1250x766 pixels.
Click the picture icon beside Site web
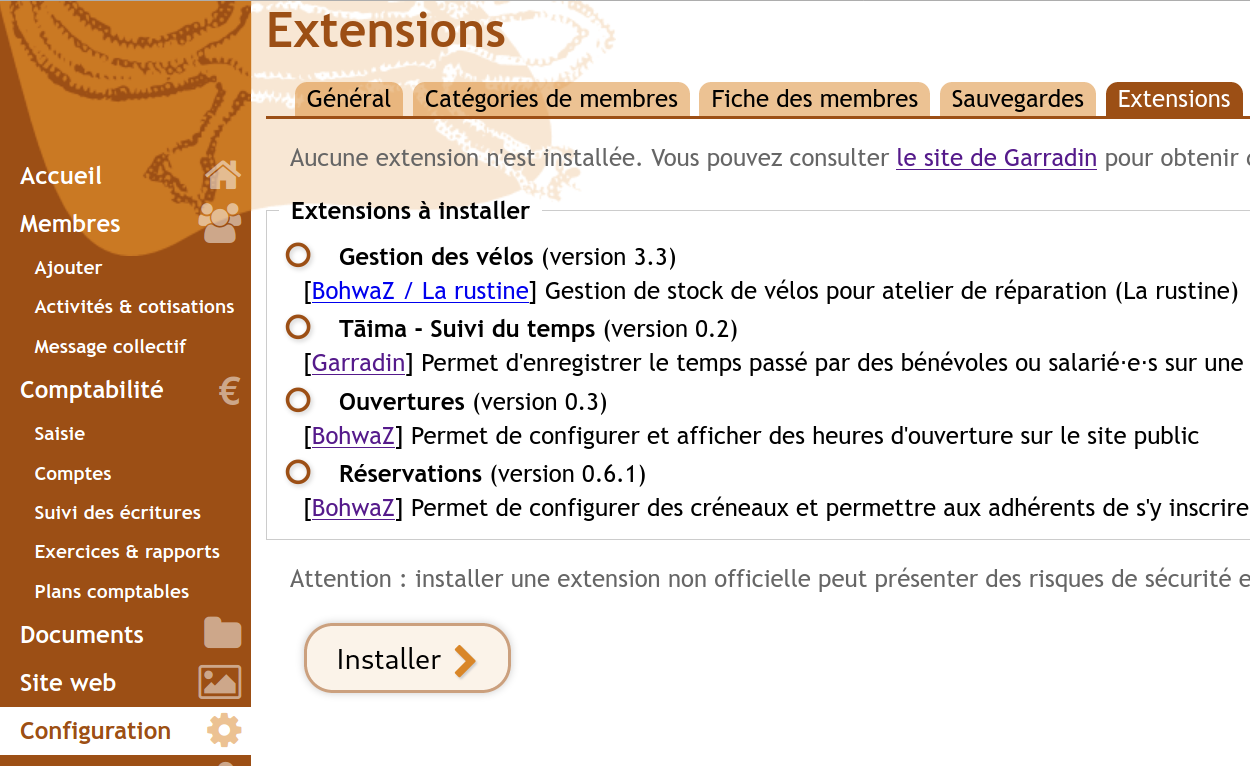click(220, 682)
